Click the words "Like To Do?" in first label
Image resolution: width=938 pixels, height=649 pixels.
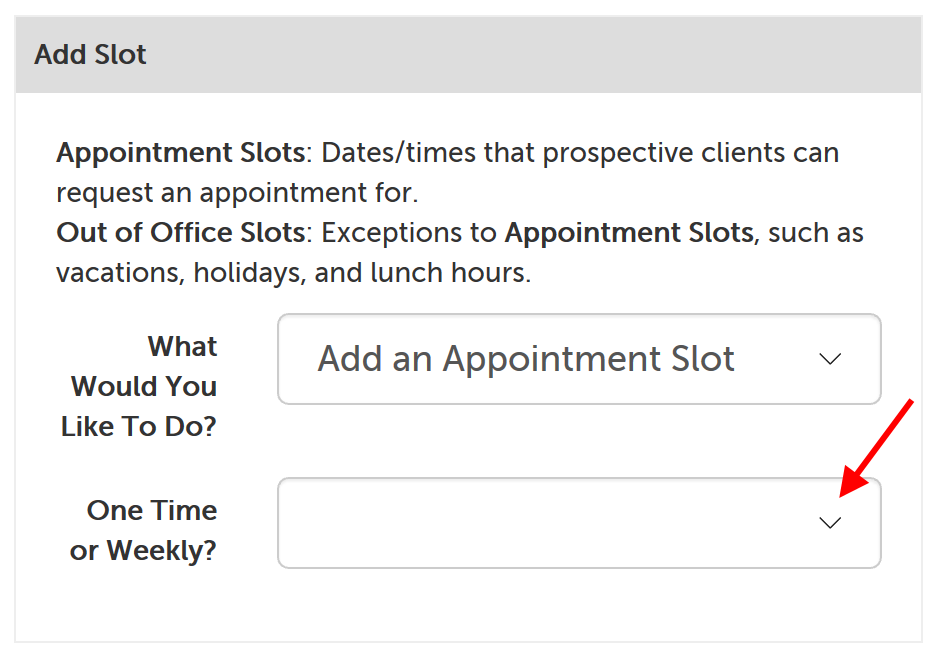[139, 427]
